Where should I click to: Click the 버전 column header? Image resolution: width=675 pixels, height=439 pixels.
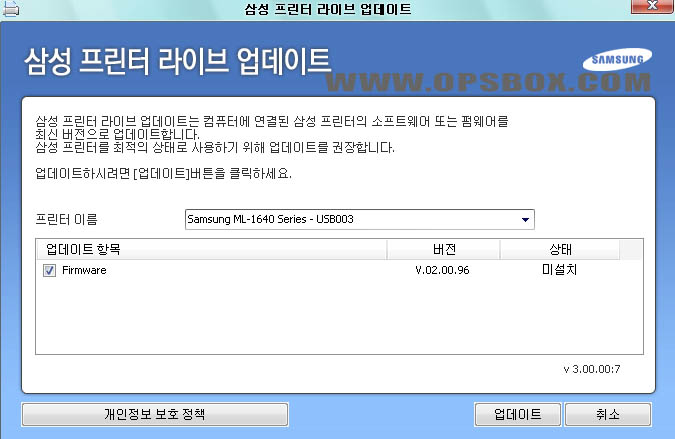pos(444,249)
